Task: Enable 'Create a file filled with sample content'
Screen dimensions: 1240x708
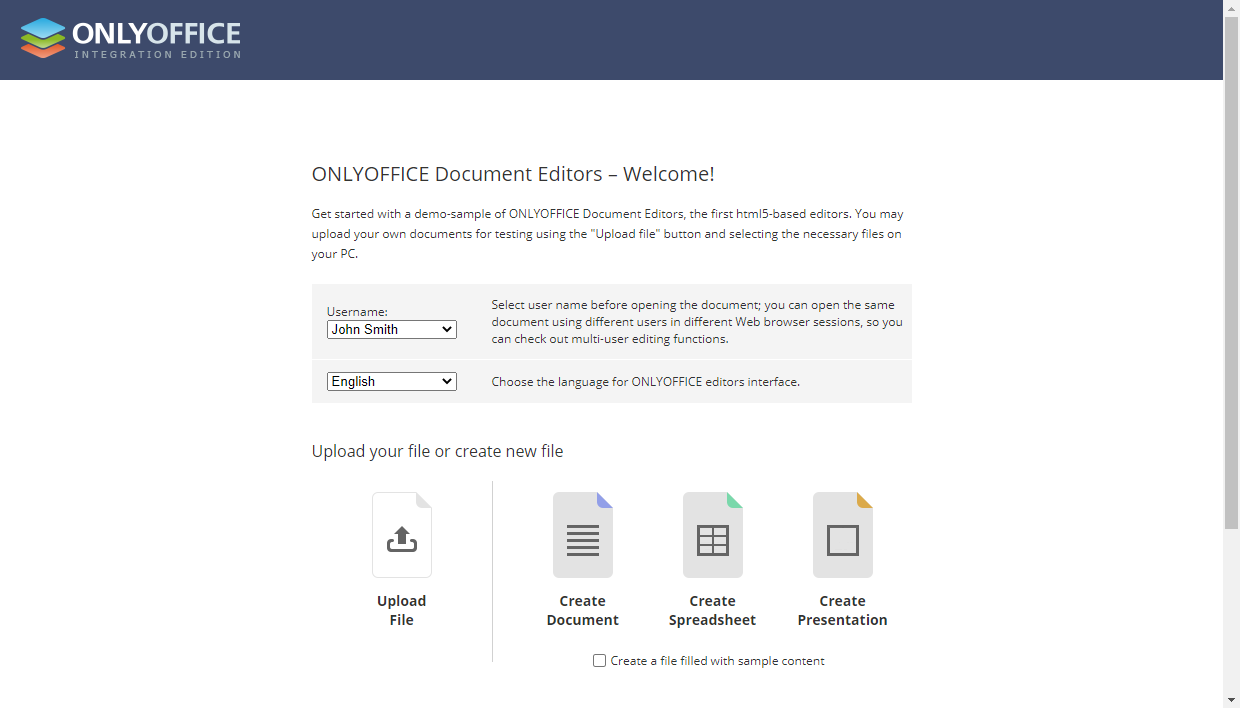Action: click(x=600, y=661)
